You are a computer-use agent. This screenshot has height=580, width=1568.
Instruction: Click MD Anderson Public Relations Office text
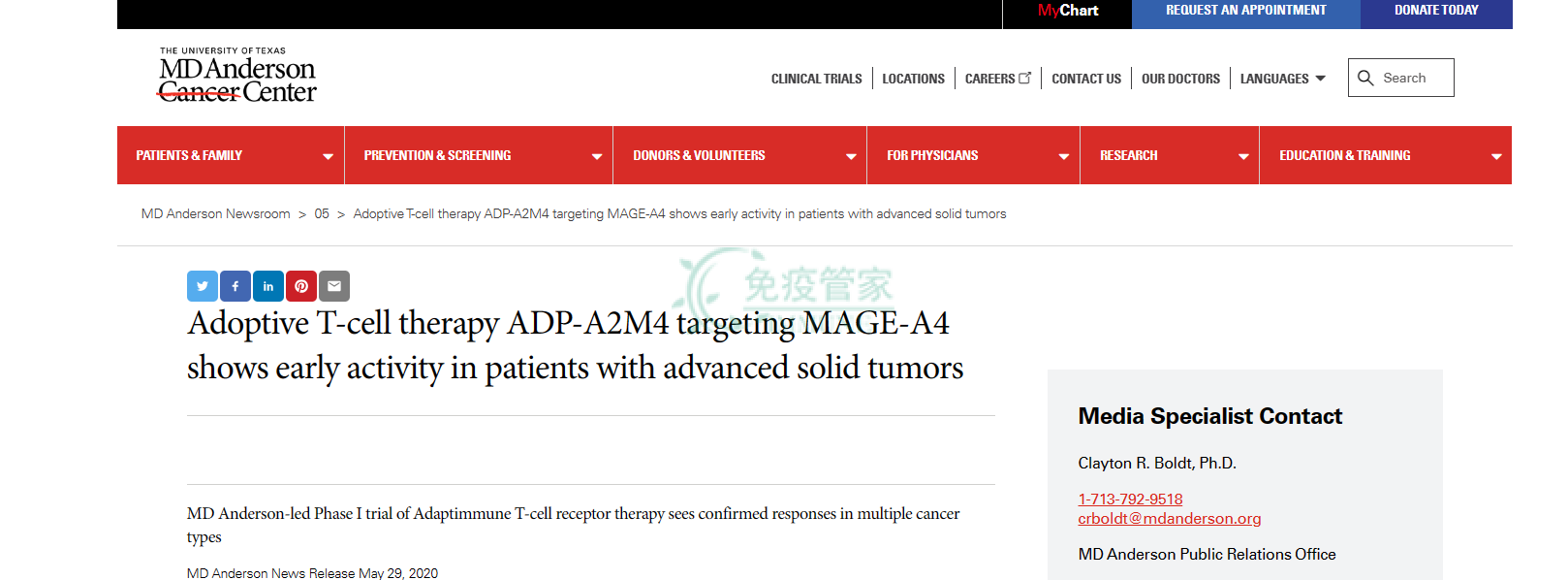(x=1207, y=555)
